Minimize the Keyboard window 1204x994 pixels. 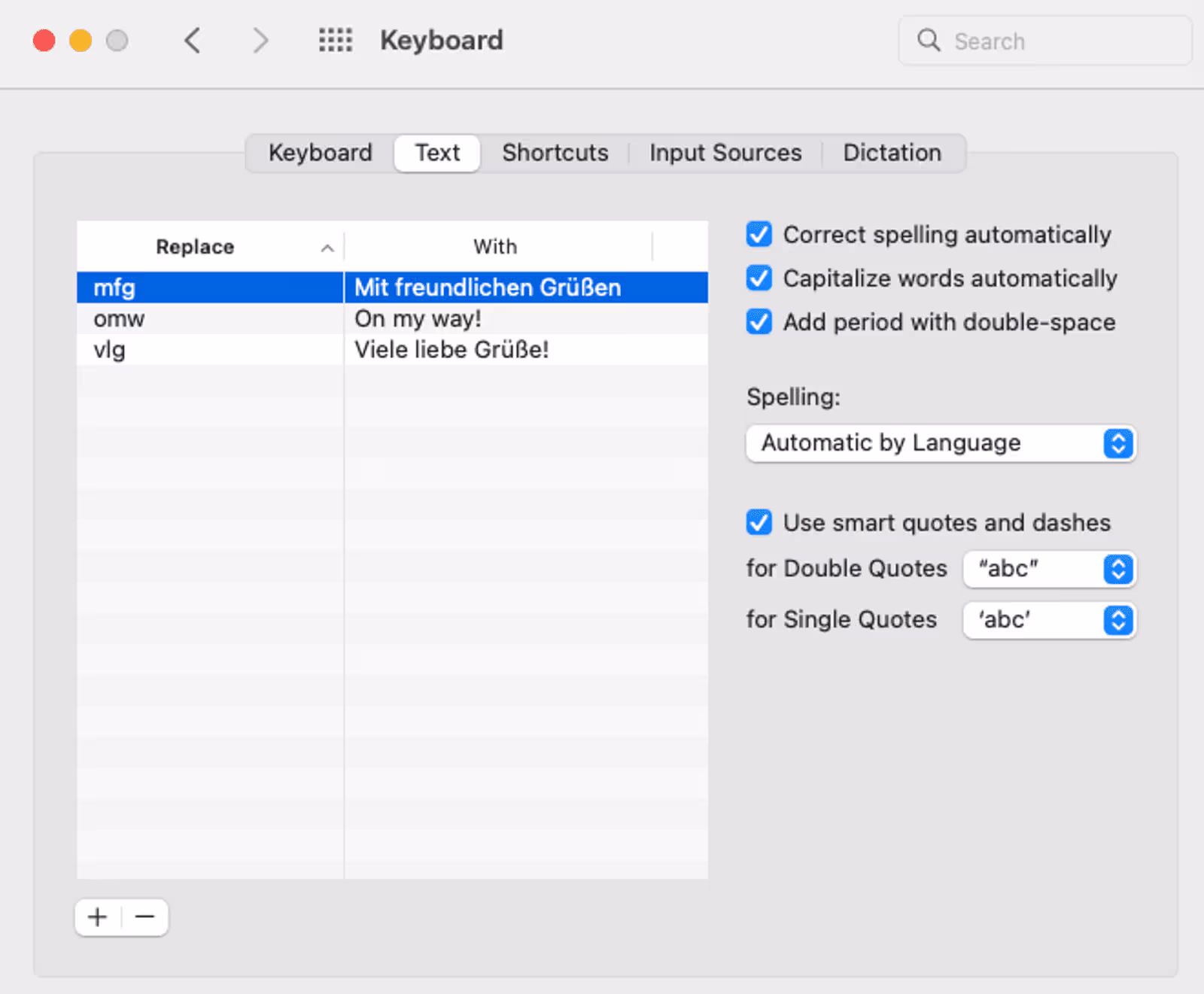pyautogui.click(x=81, y=40)
